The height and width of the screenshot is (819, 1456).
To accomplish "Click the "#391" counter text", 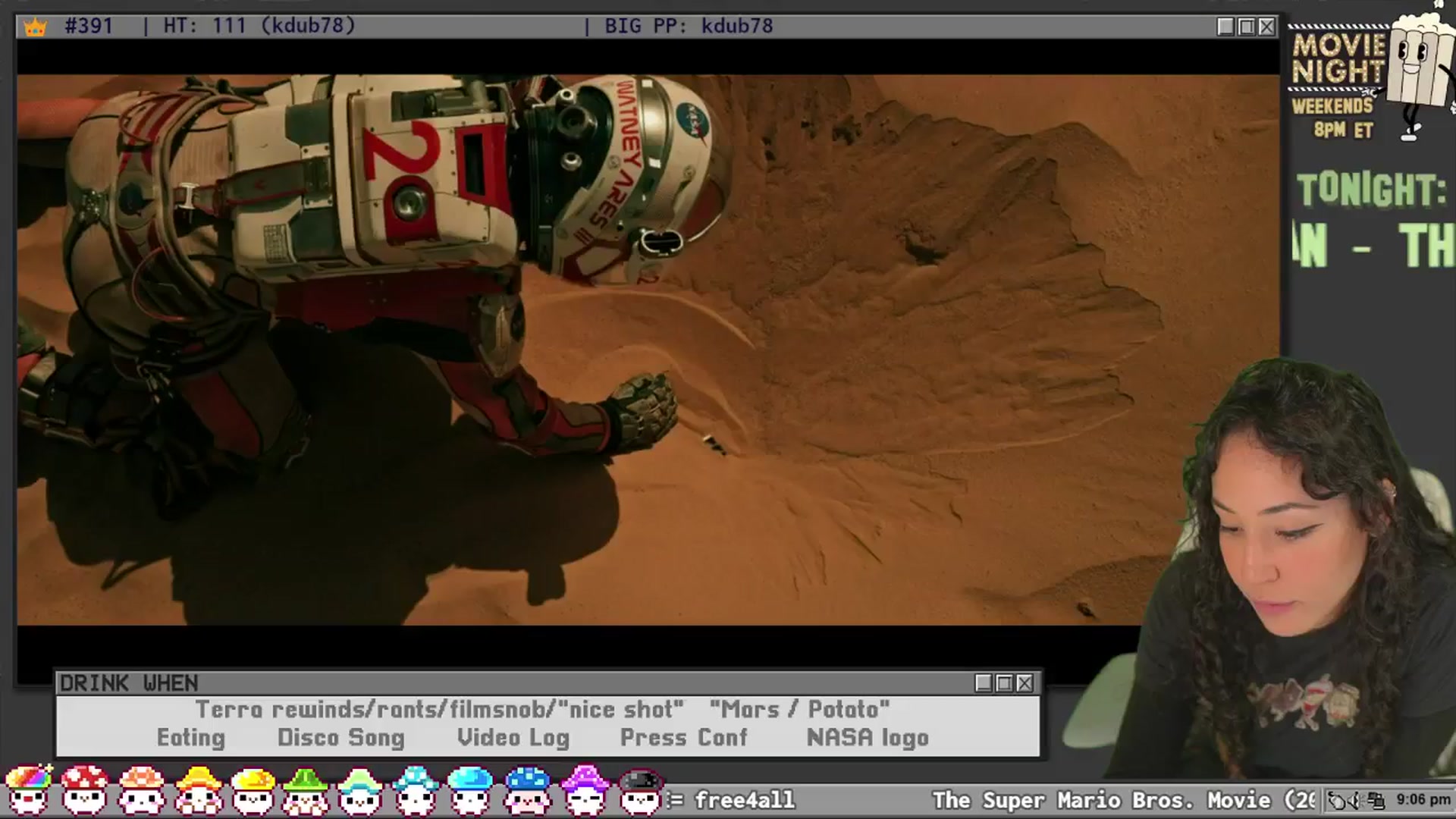I will (x=89, y=26).
